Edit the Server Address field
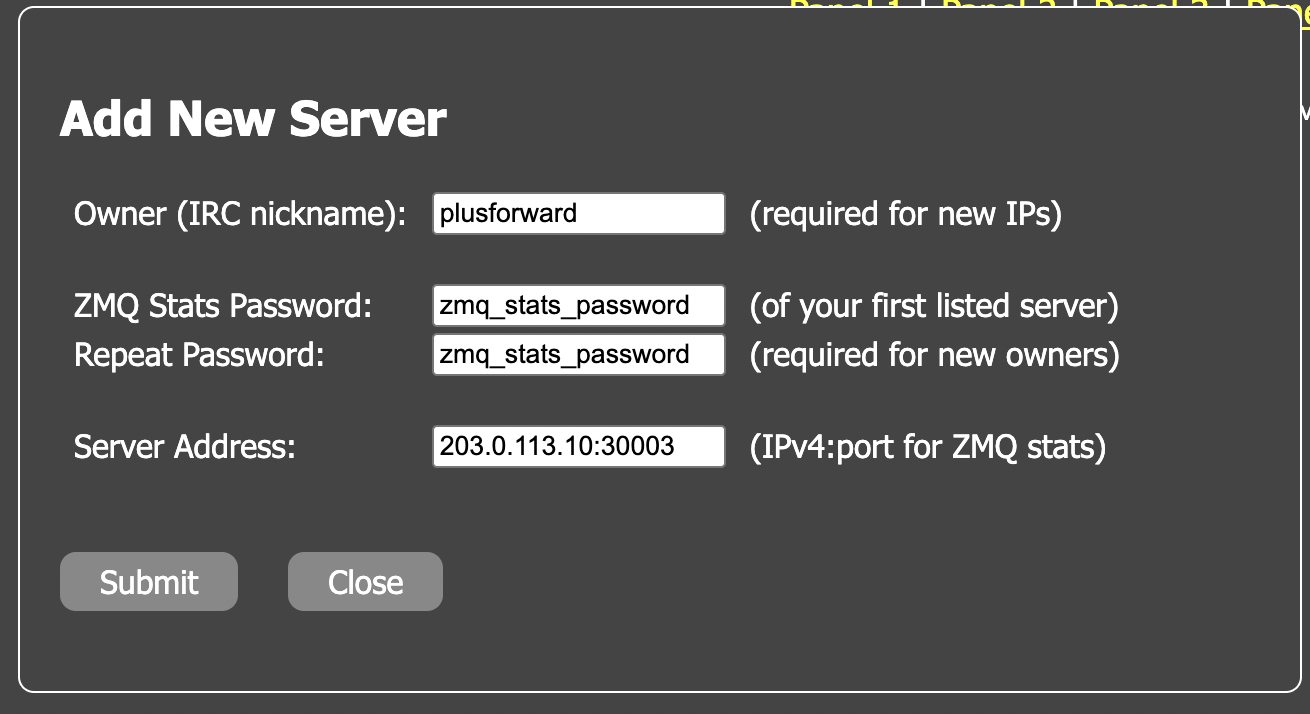The width and height of the screenshot is (1310, 714). pos(579,446)
